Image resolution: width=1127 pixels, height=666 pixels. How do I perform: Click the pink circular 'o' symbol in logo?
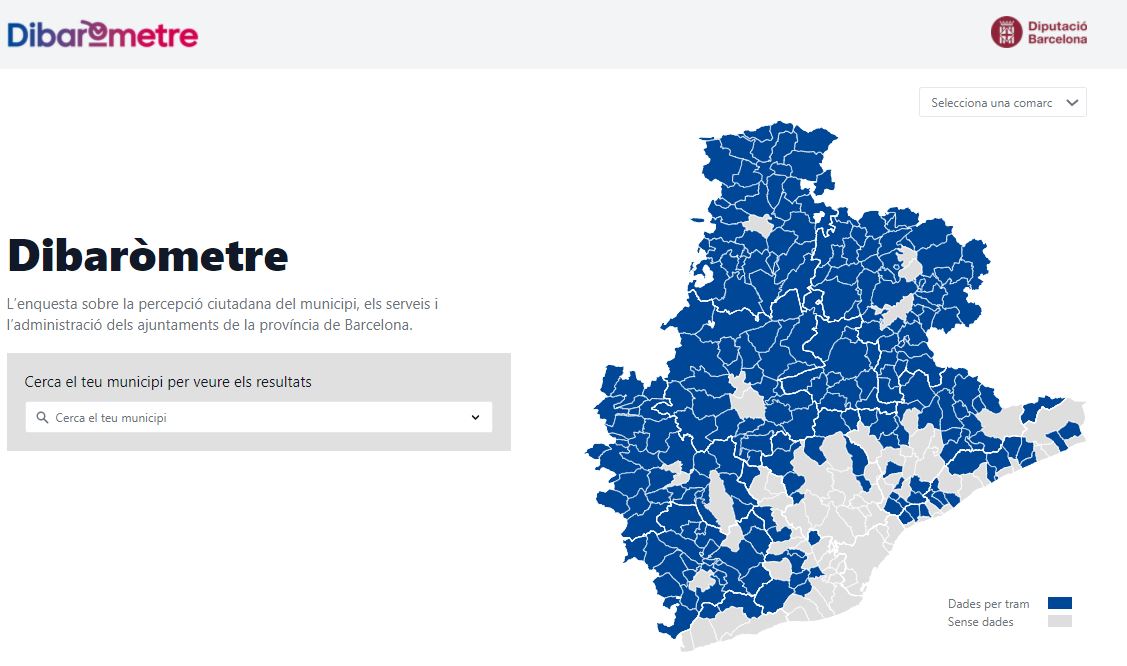tap(98, 32)
